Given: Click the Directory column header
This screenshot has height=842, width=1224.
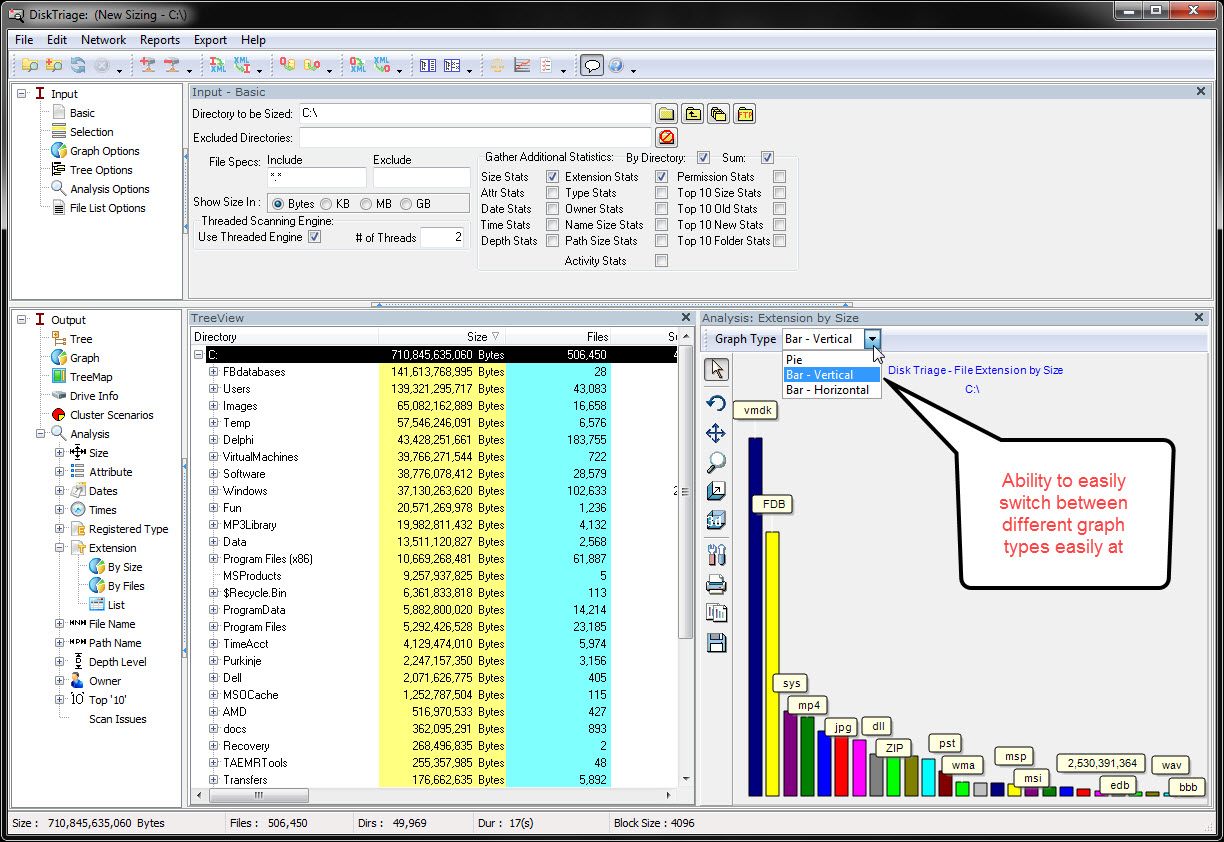Looking at the screenshot, I should (284, 337).
